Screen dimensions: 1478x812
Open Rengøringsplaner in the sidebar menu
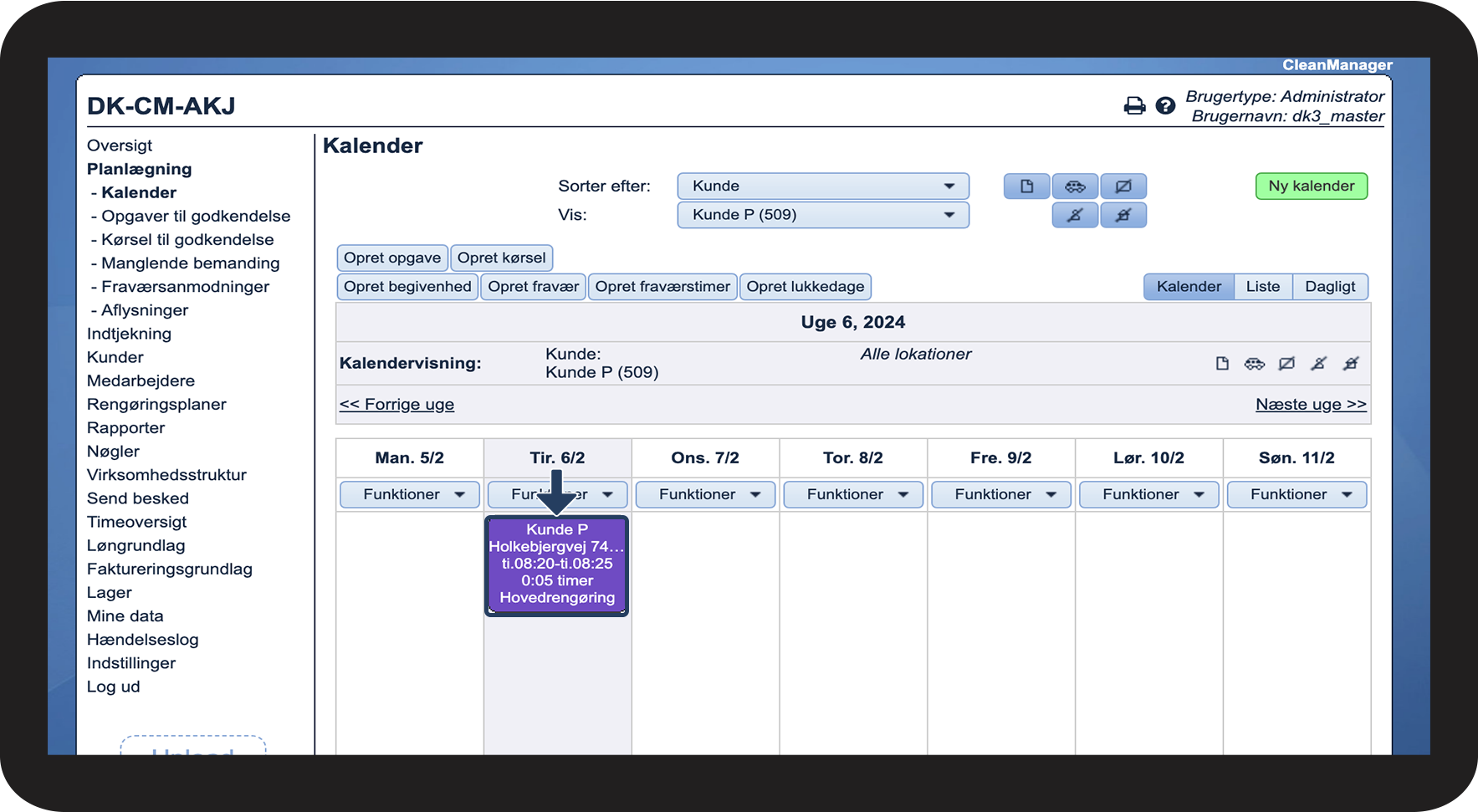(x=156, y=404)
